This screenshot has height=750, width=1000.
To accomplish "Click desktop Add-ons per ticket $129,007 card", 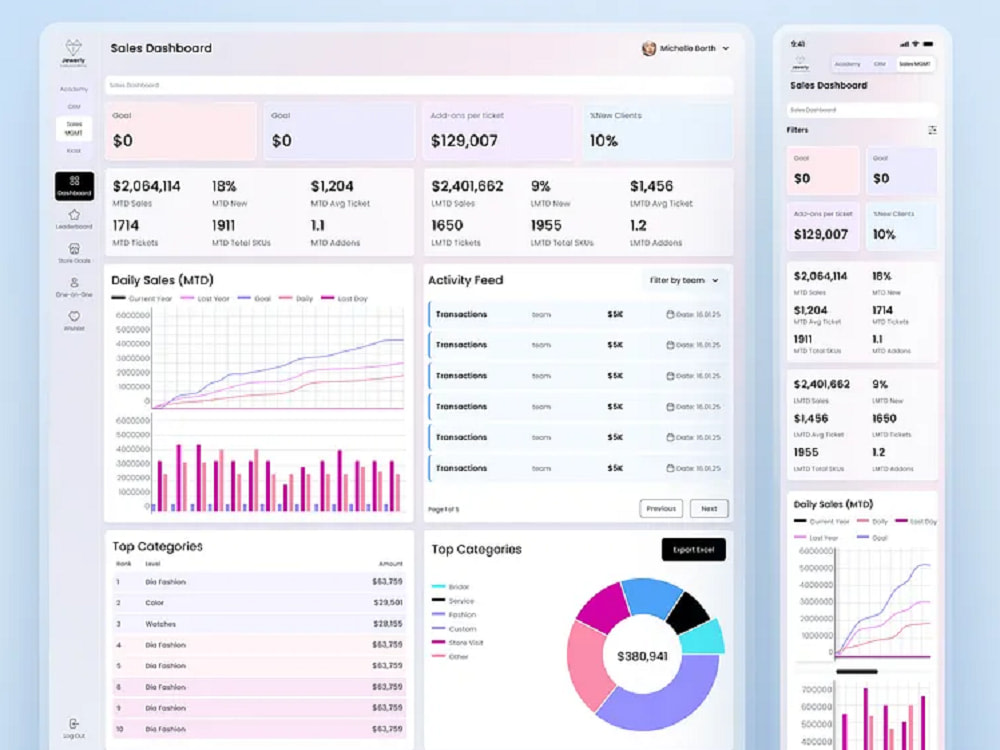I will click(498, 131).
